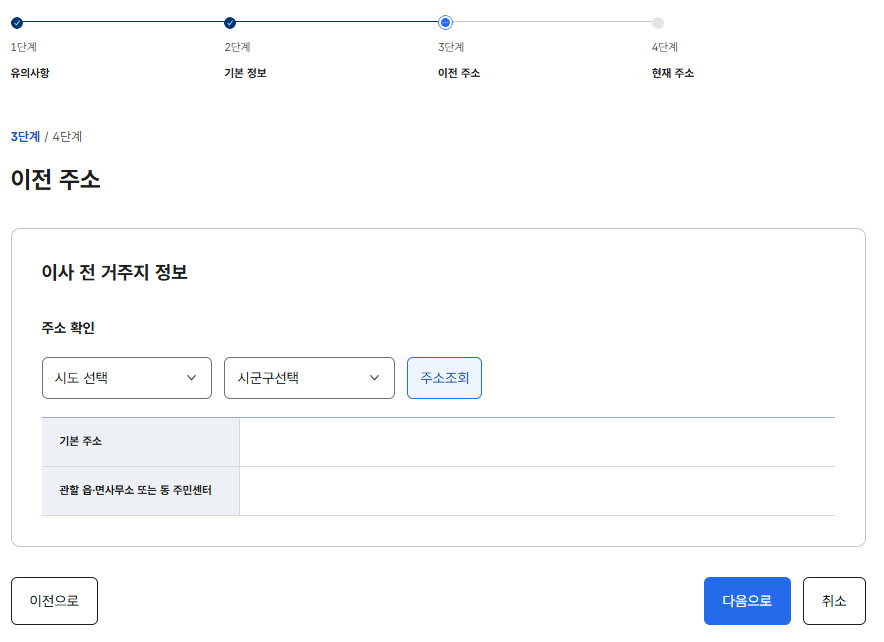
Task: Click the step 4 inactive gray dot
Action: click(x=658, y=23)
